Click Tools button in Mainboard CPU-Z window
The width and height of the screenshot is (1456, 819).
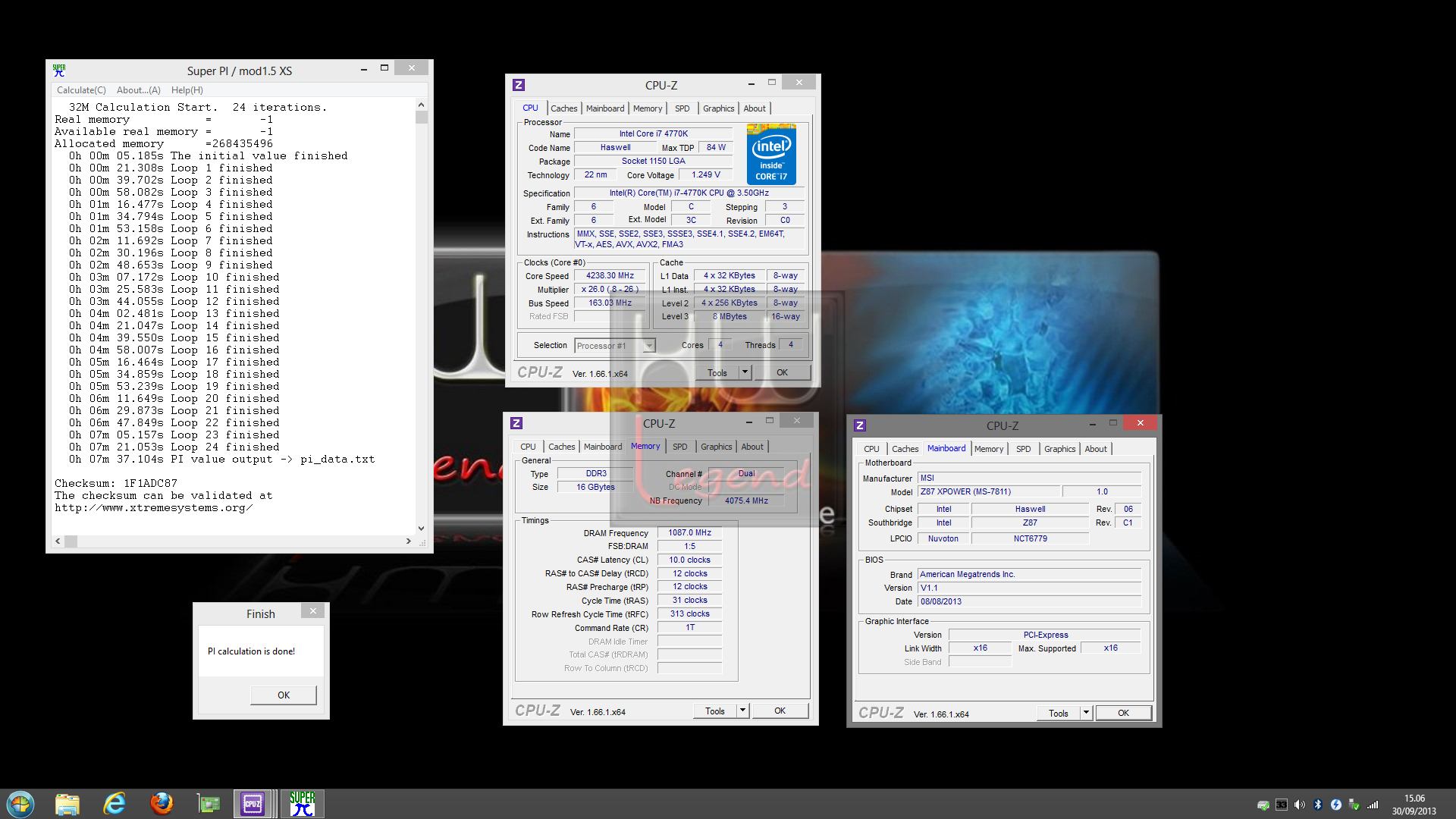coord(1059,713)
